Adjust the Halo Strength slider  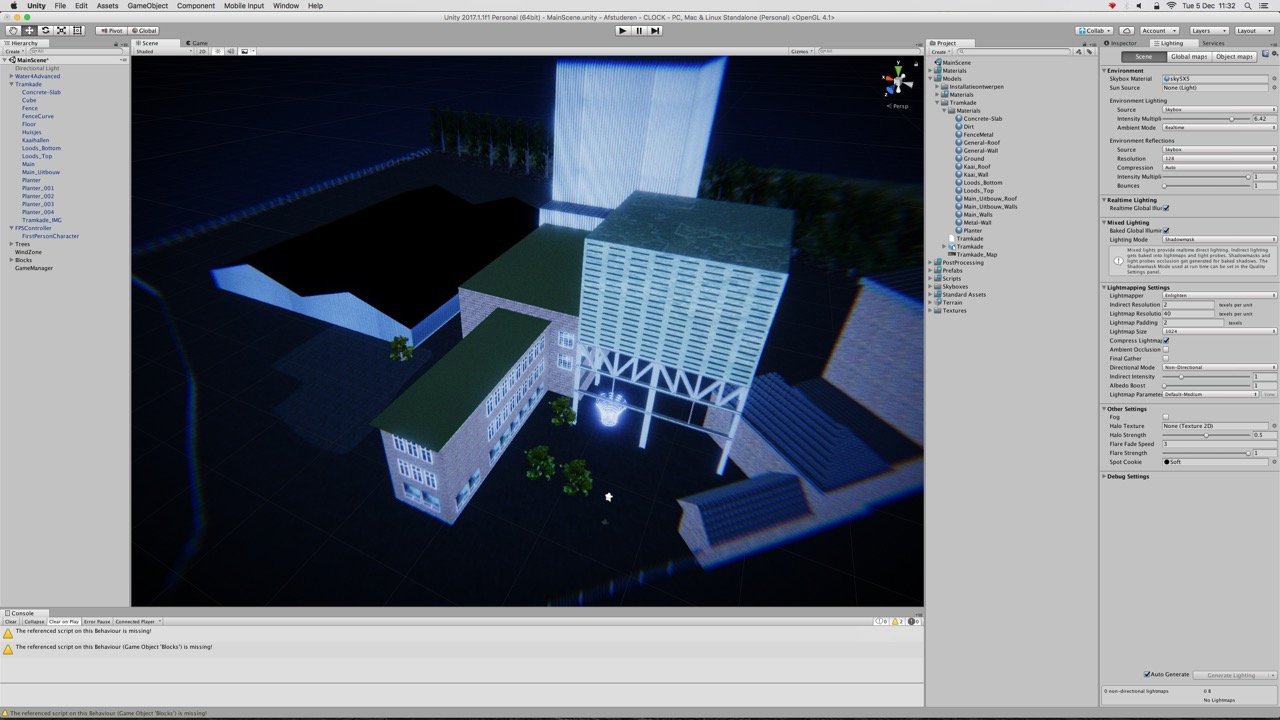point(1207,435)
